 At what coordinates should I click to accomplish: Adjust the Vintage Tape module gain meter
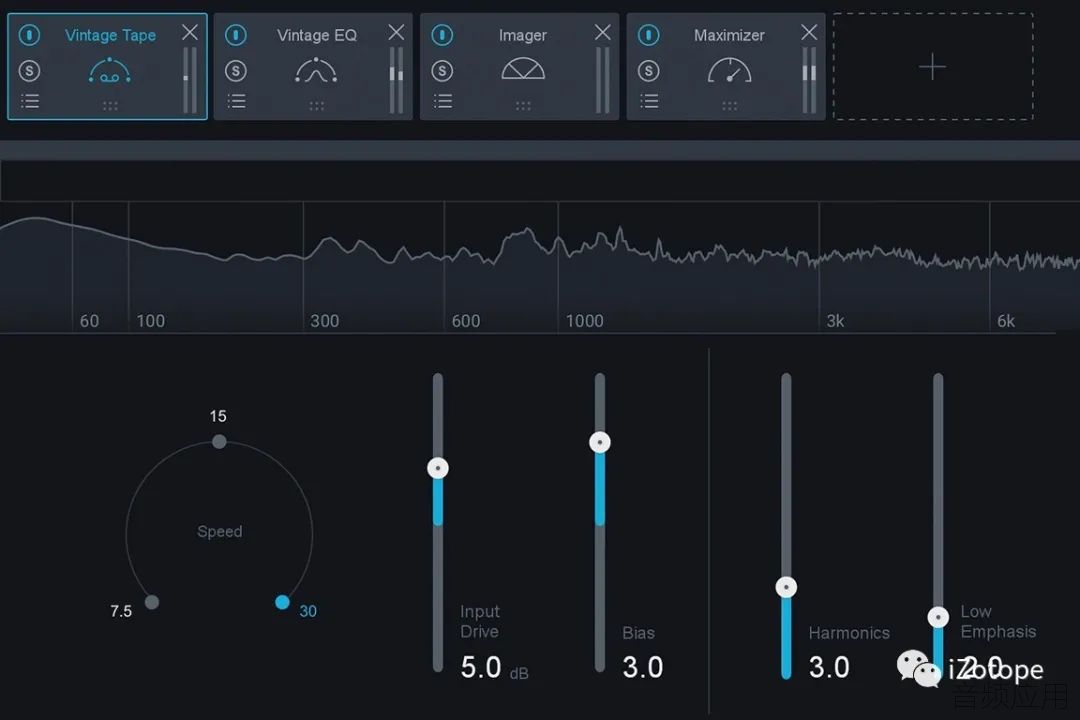click(x=190, y=80)
